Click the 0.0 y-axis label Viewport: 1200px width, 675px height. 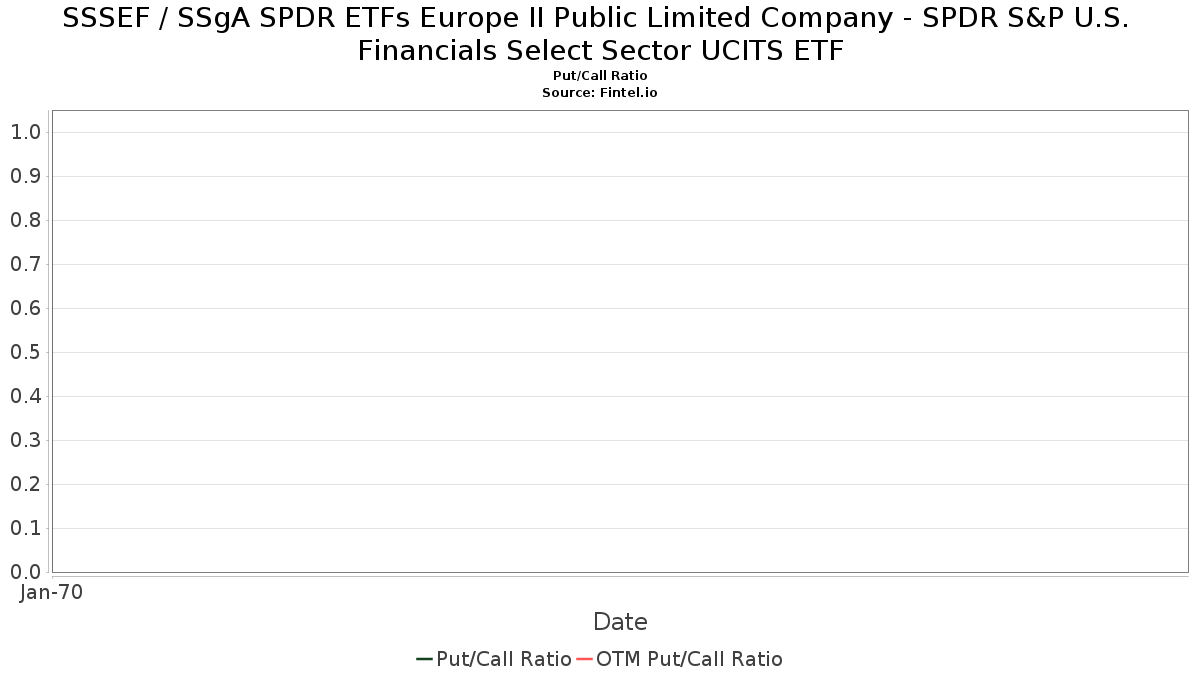coord(25,572)
